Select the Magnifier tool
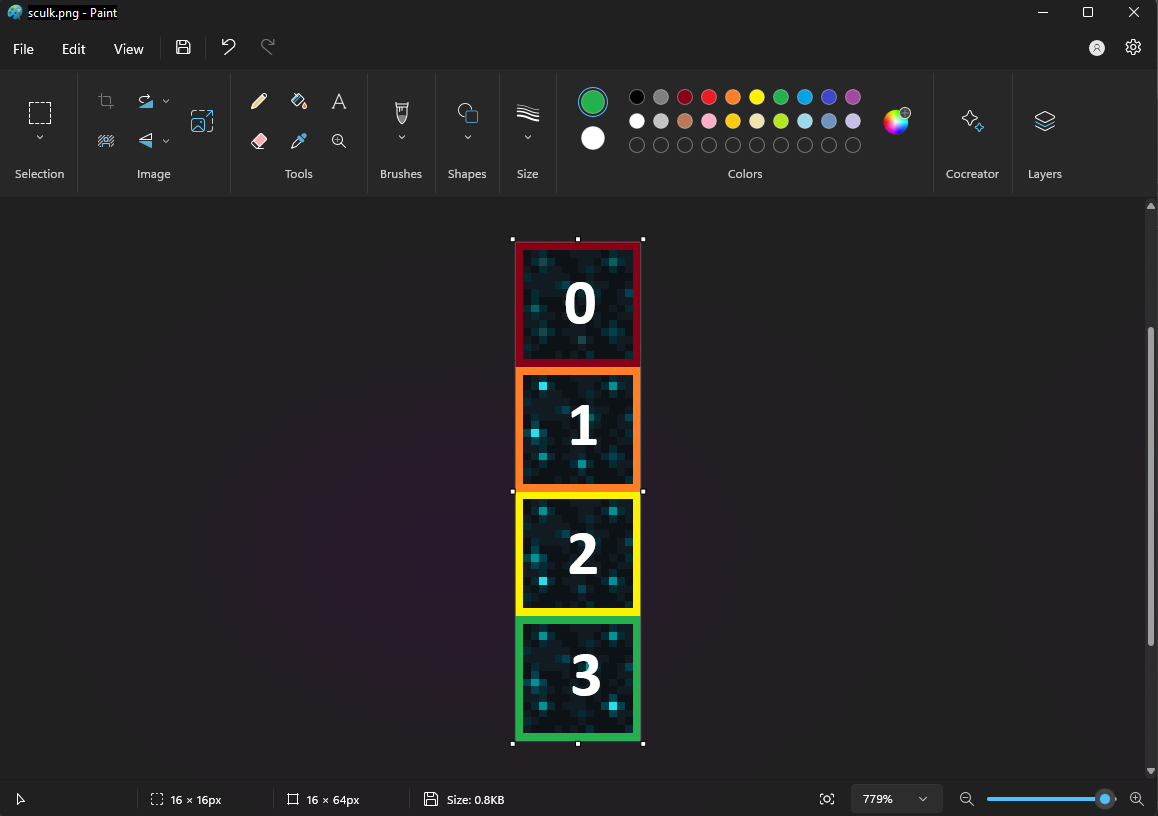1158x816 pixels. 339,140
